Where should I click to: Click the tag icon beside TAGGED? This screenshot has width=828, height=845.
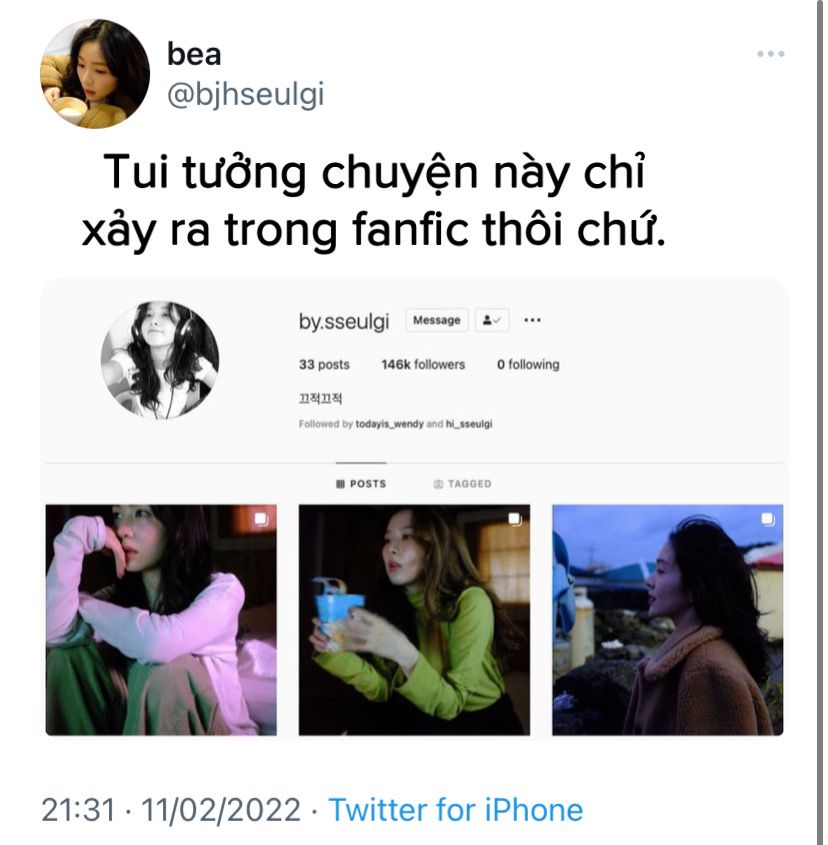click(x=438, y=484)
